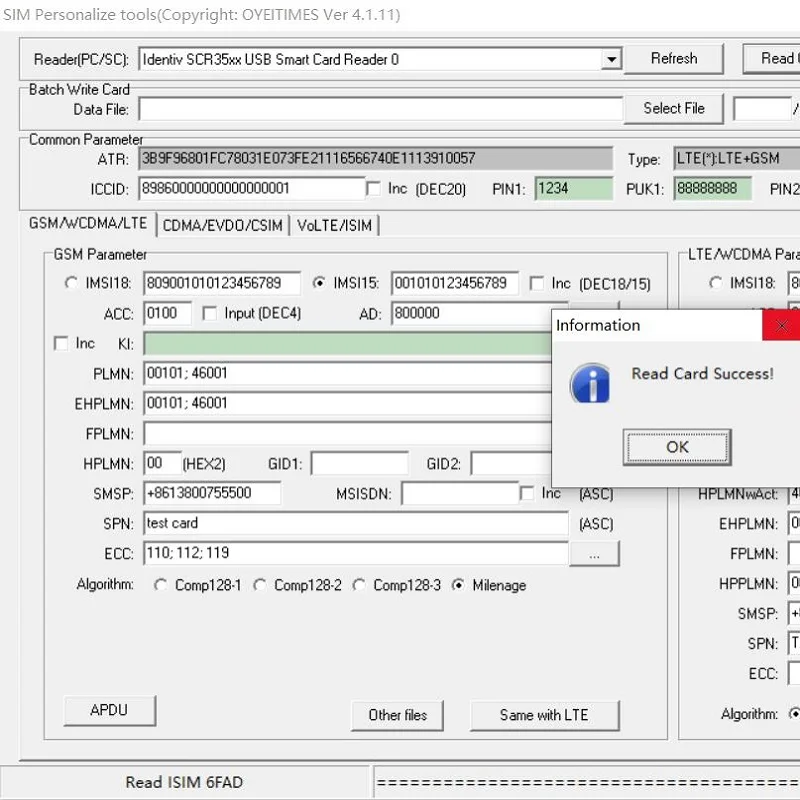The image size is (800, 800).
Task: Click the Refresh button
Action: (673, 59)
